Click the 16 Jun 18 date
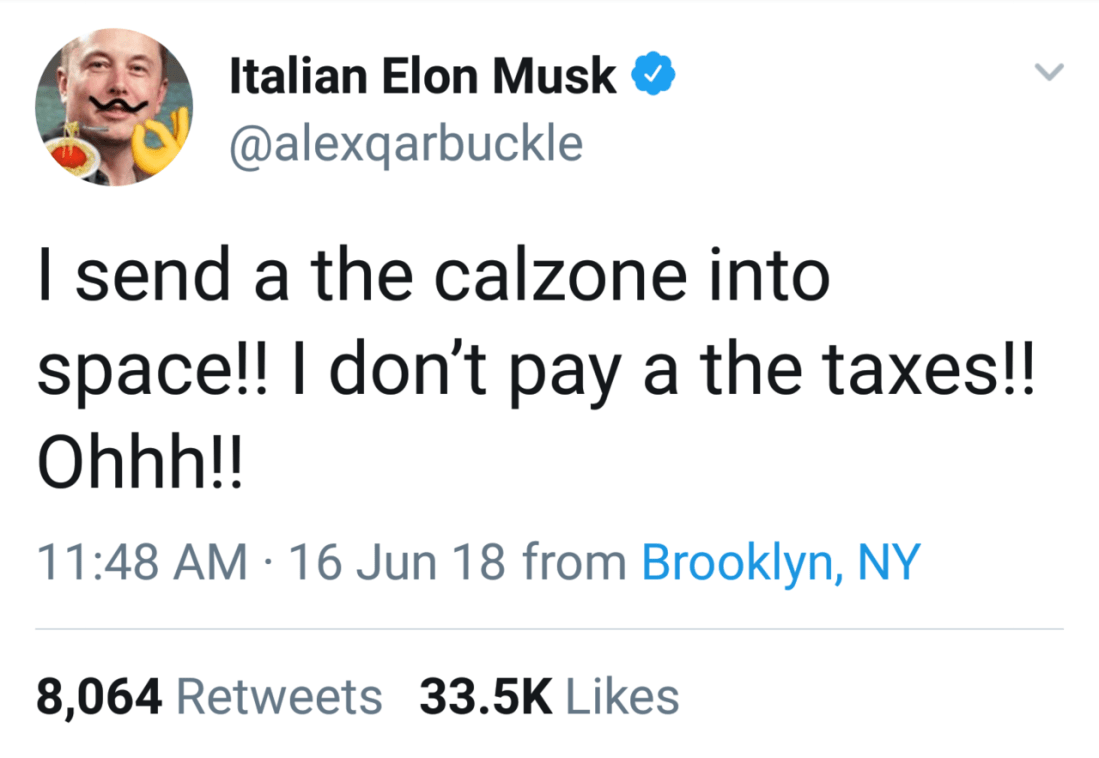This screenshot has width=1099, height=758. coord(399,562)
